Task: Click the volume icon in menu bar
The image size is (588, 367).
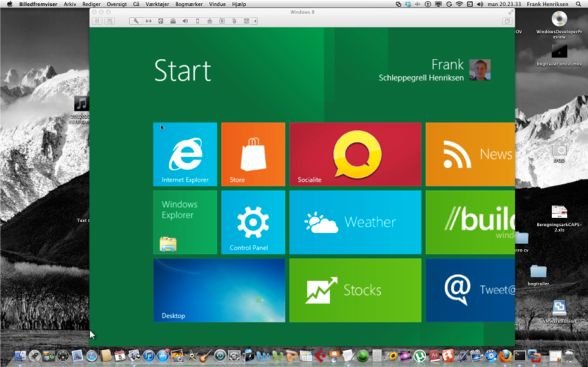Action: click(x=480, y=4)
